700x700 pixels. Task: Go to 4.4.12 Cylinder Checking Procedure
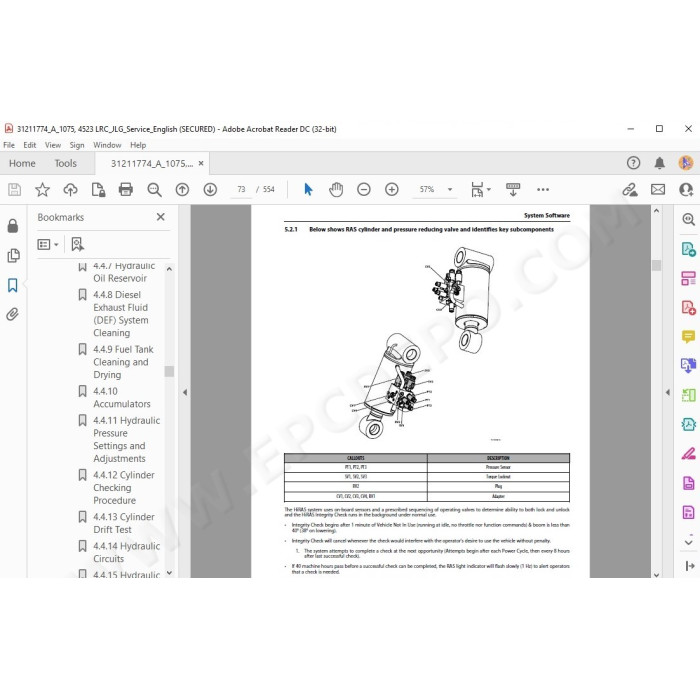click(124, 488)
